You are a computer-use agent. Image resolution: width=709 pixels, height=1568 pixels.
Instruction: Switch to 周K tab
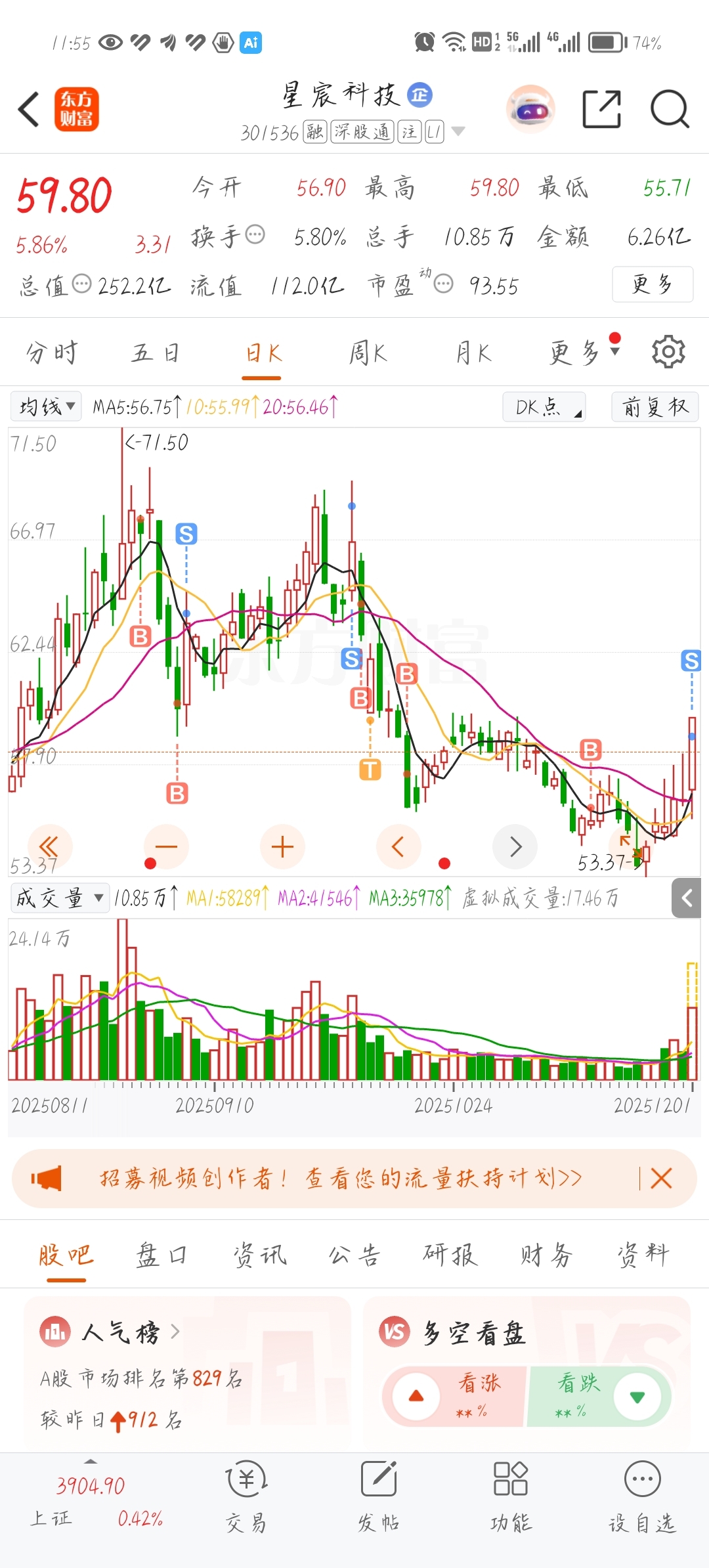point(368,353)
